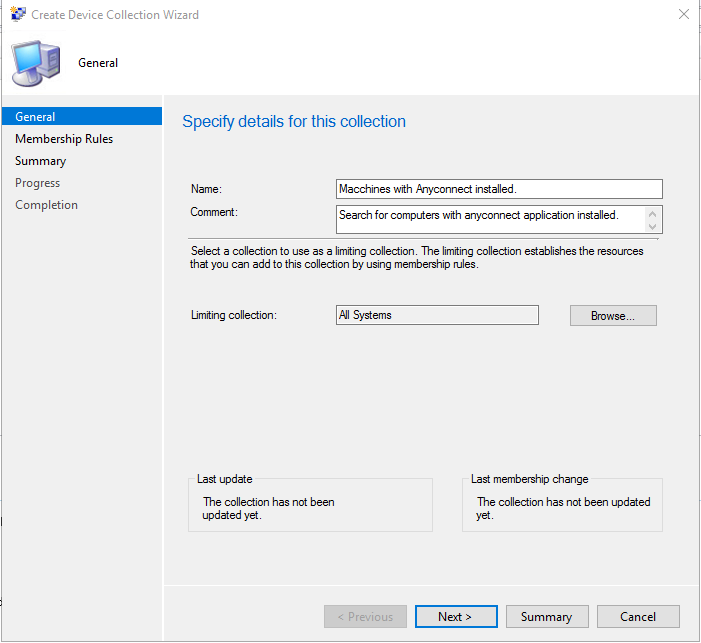Select the Completion step in sidebar
This screenshot has width=701, height=643.
(46, 204)
